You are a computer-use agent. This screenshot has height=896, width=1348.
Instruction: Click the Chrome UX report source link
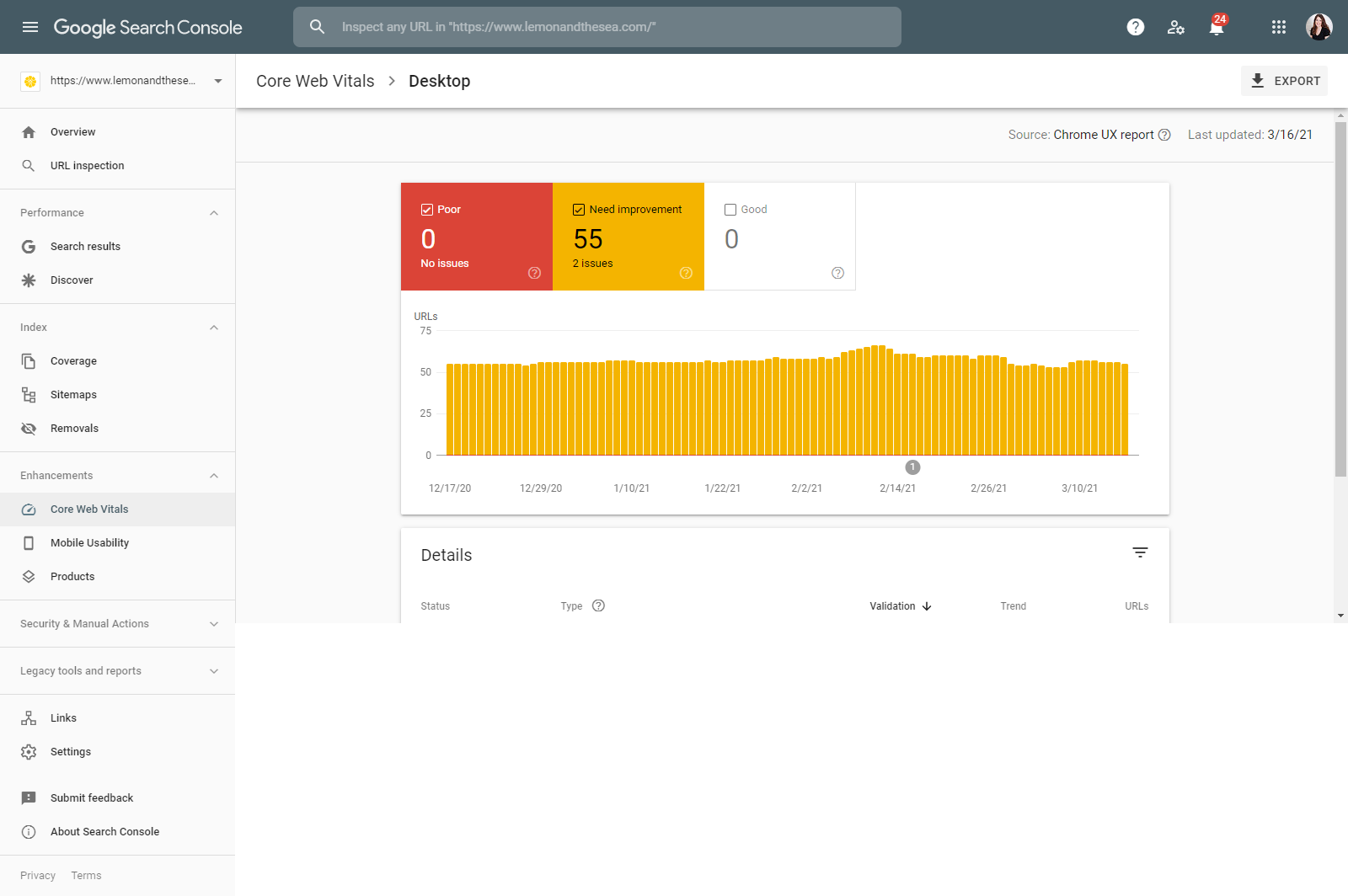pyautogui.click(x=1104, y=135)
